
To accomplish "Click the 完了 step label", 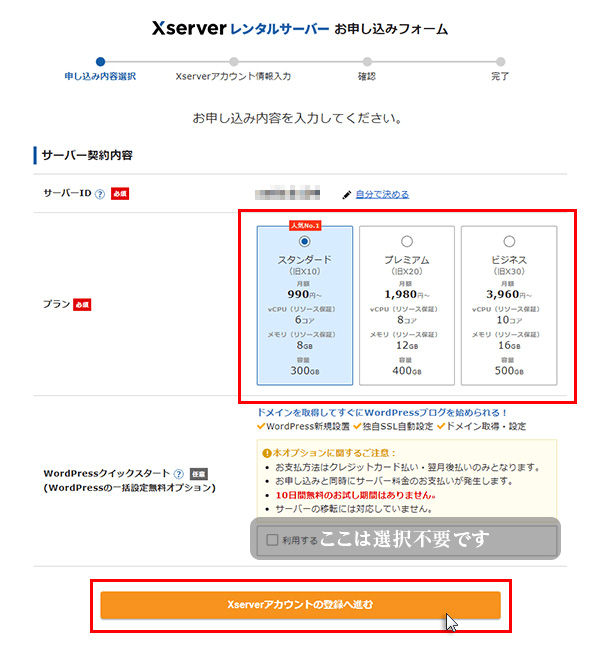I will 500,77.
